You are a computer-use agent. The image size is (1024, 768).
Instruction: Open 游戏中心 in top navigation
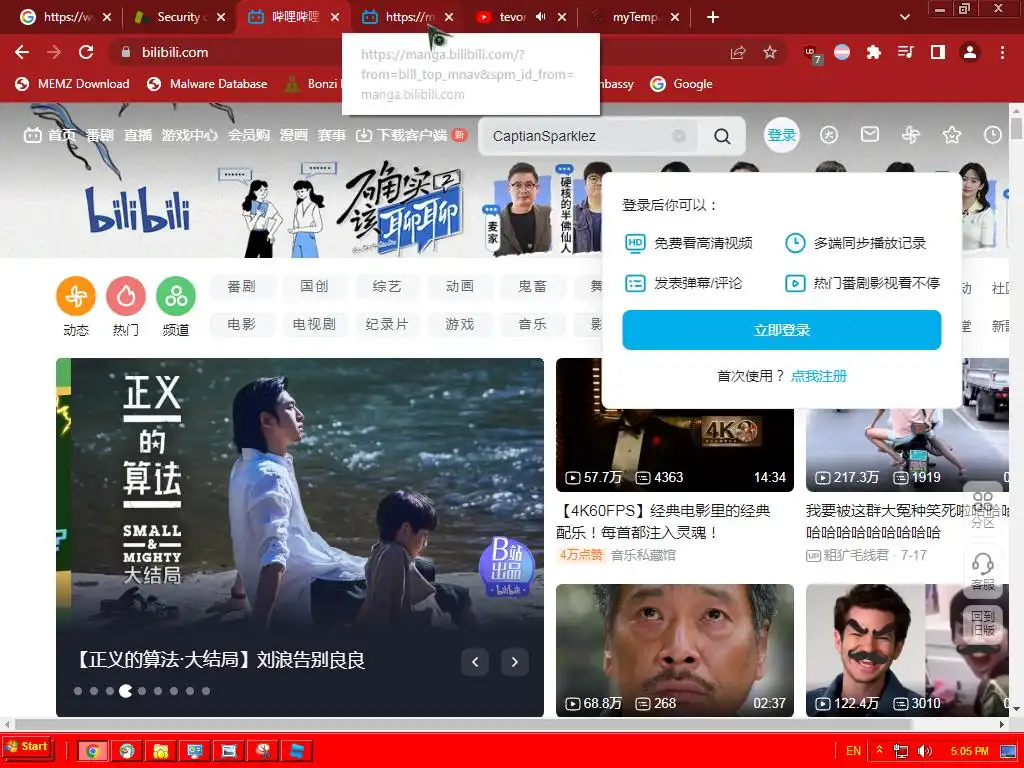[x=190, y=135]
